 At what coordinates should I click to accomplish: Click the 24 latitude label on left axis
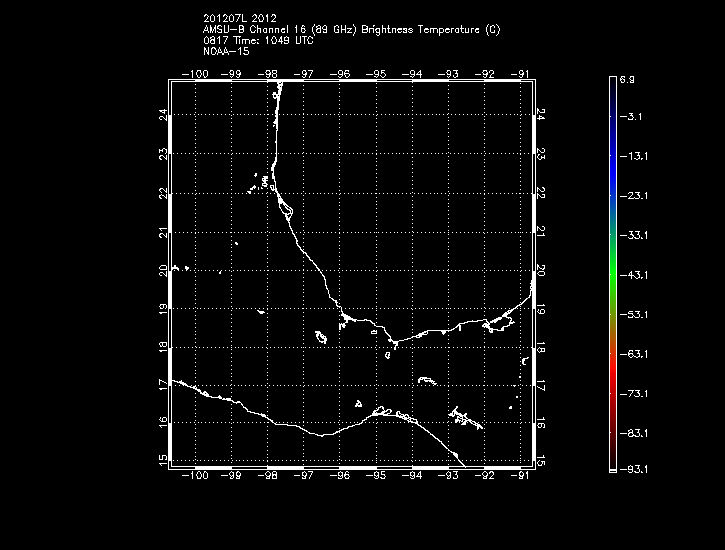tap(164, 115)
